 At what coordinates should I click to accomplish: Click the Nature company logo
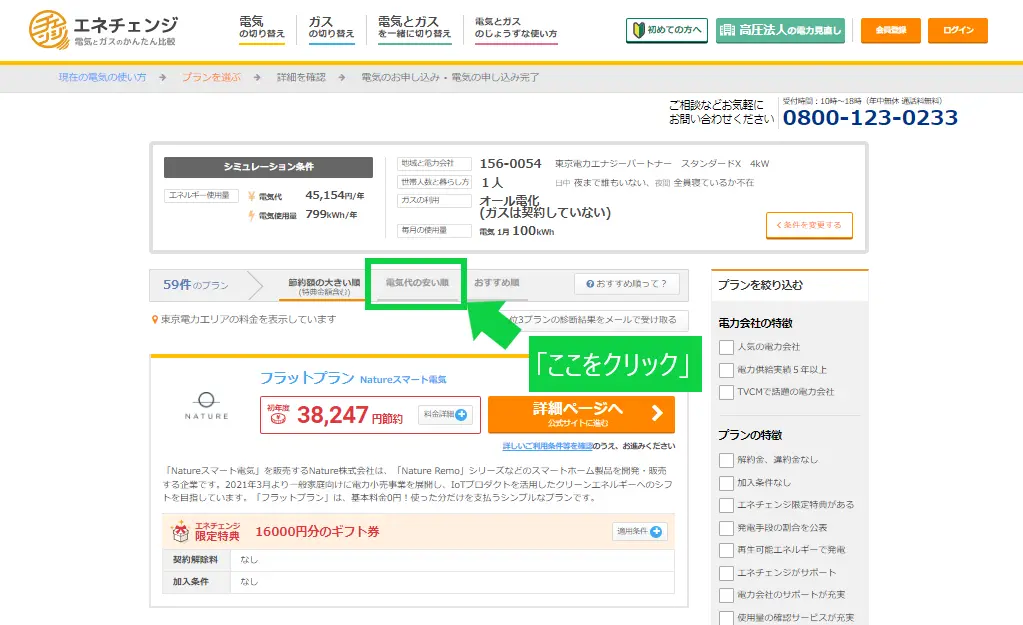click(206, 406)
